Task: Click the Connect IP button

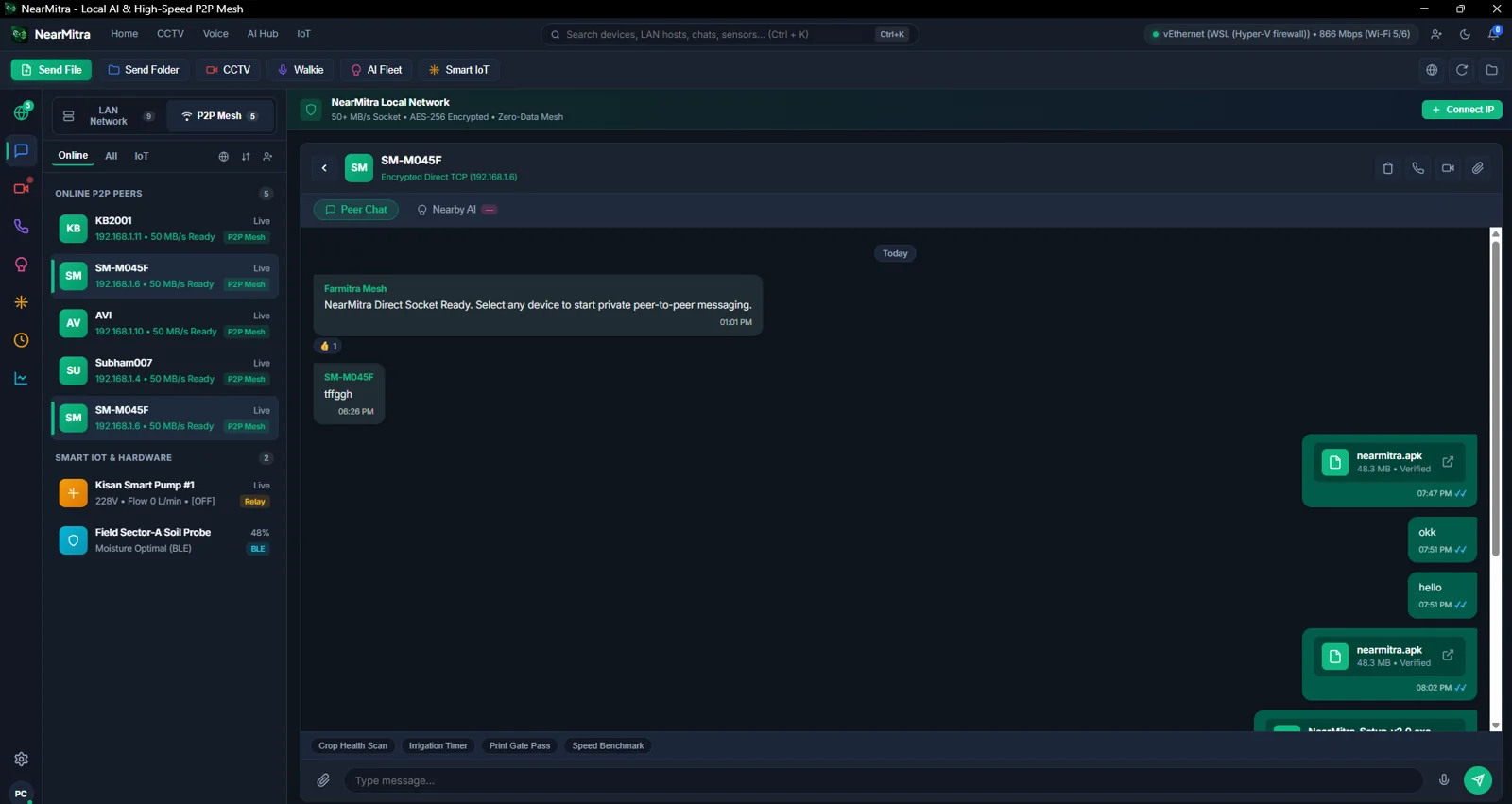Action: (1462, 110)
